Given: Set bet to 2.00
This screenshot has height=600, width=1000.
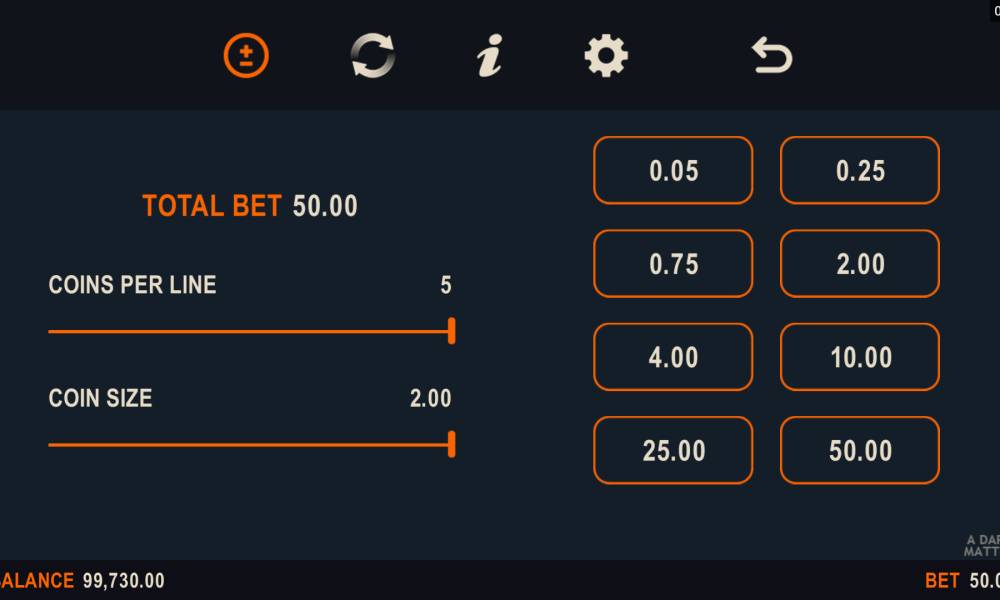Looking at the screenshot, I should (860, 264).
